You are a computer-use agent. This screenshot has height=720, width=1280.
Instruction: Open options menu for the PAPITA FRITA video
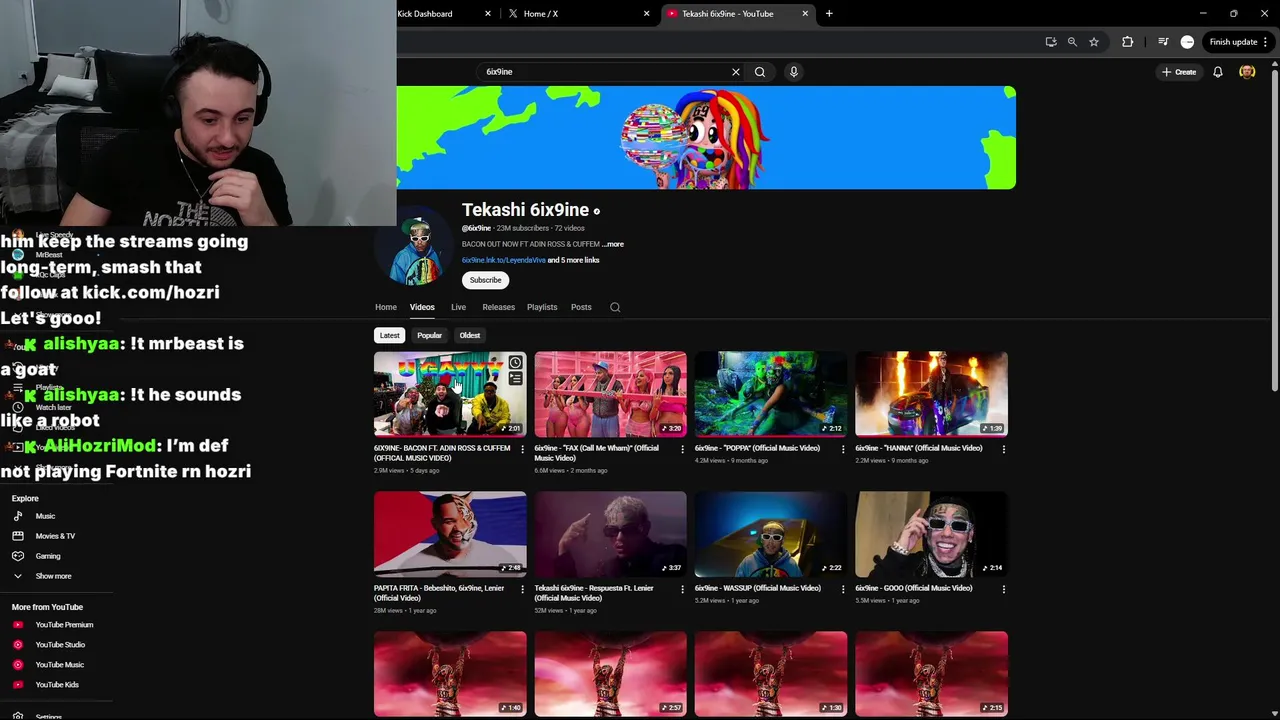(x=522, y=589)
